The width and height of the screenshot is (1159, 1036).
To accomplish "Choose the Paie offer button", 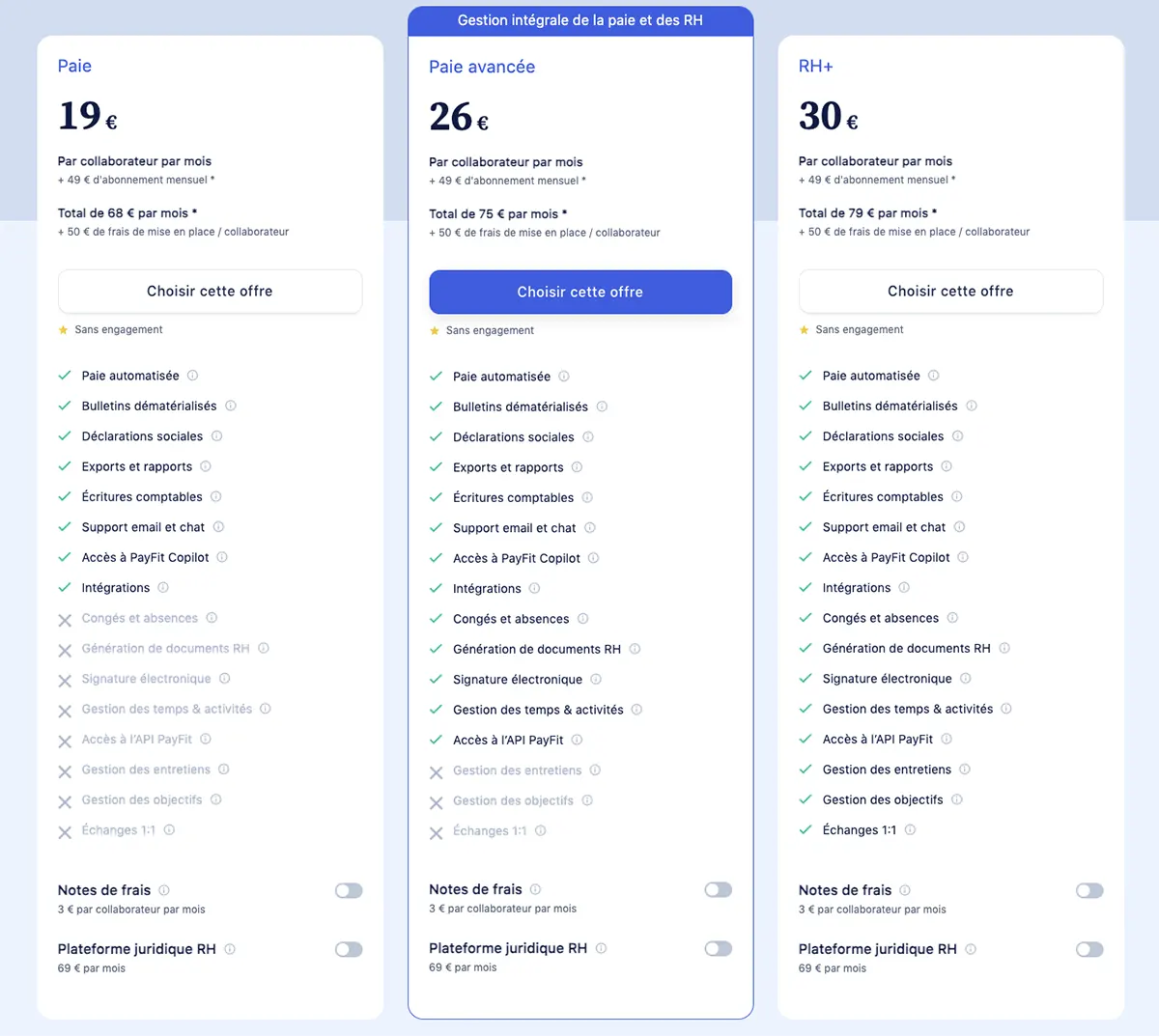I will 210,292.
